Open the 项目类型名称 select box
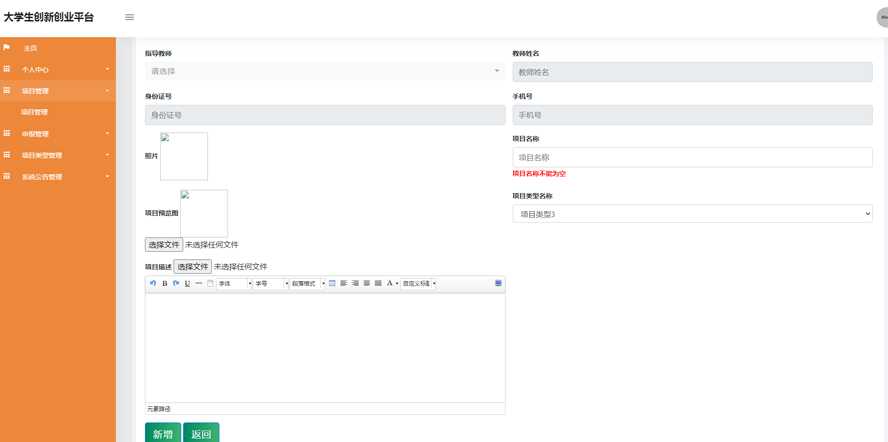 [x=692, y=214]
